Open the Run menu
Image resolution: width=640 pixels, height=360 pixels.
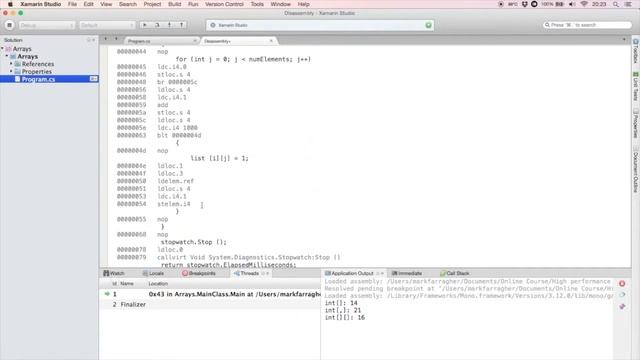[193, 4]
